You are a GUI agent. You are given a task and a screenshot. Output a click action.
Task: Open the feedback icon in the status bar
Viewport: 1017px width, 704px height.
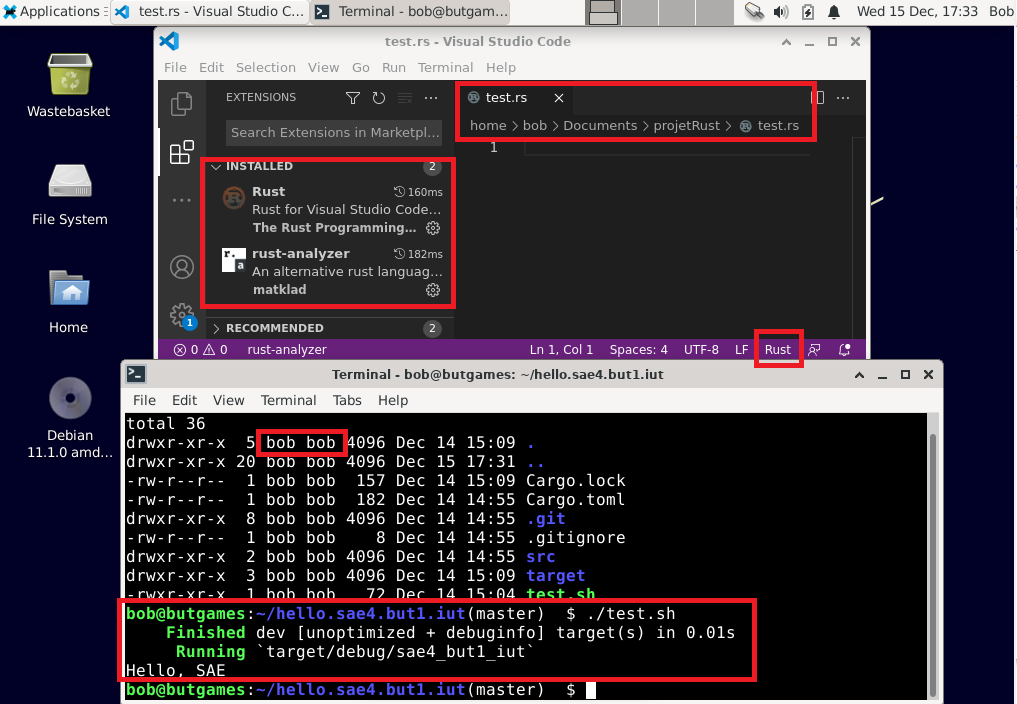click(814, 350)
